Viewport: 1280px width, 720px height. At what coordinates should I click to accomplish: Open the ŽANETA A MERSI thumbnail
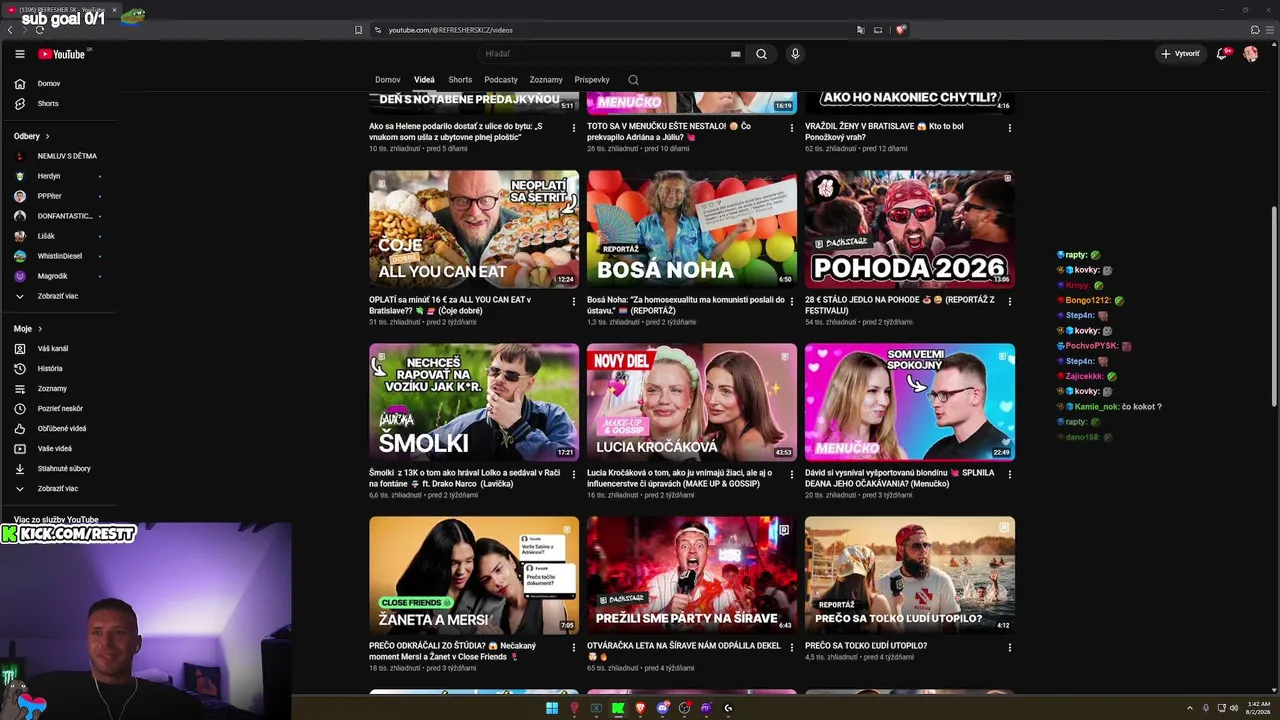pyautogui.click(x=474, y=575)
